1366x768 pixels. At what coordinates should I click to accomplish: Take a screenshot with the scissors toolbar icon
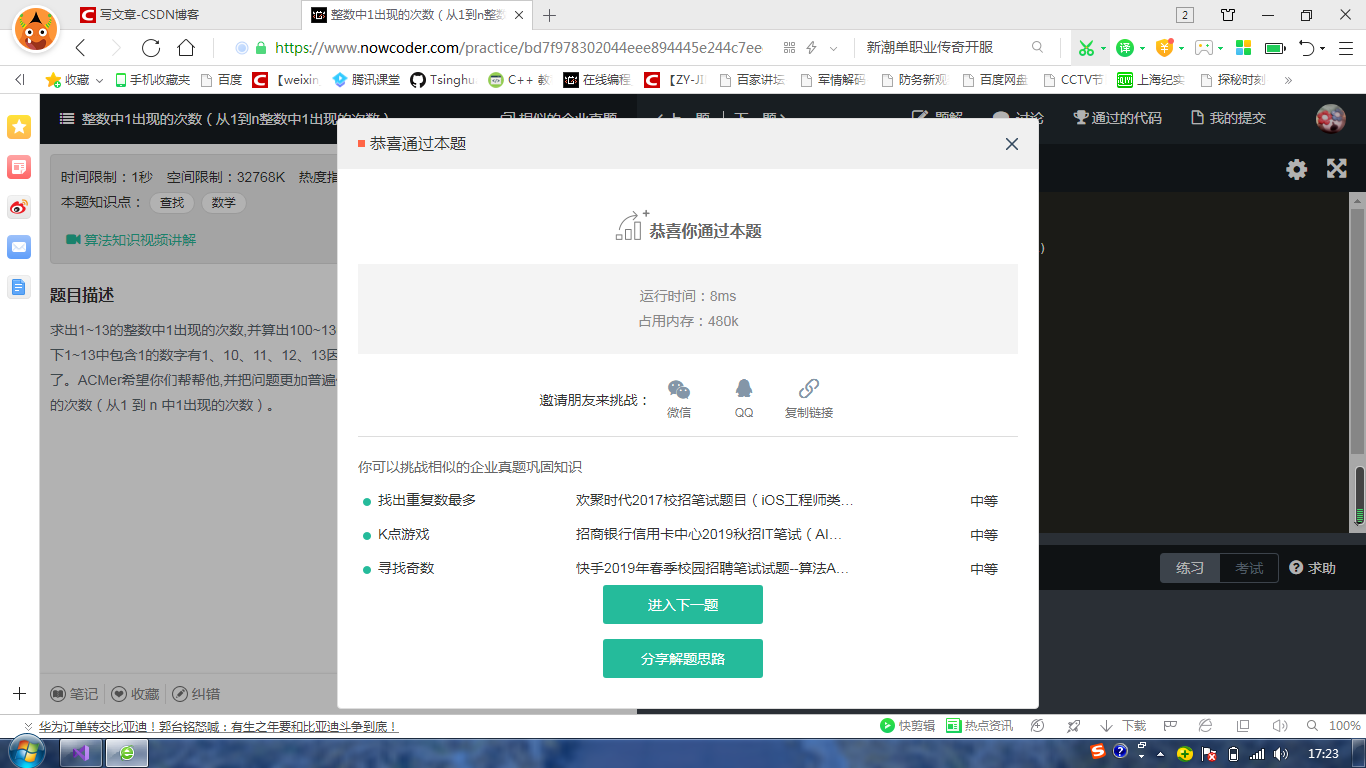click(x=1088, y=47)
